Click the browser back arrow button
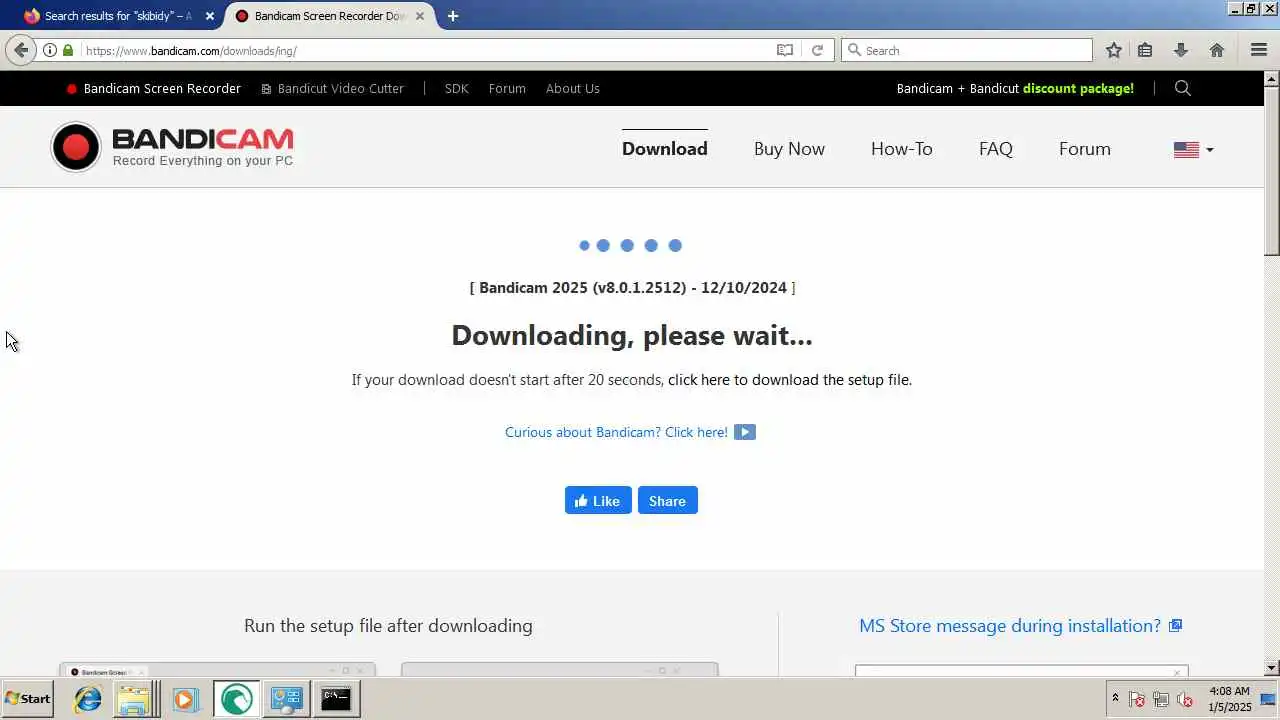 [x=21, y=50]
